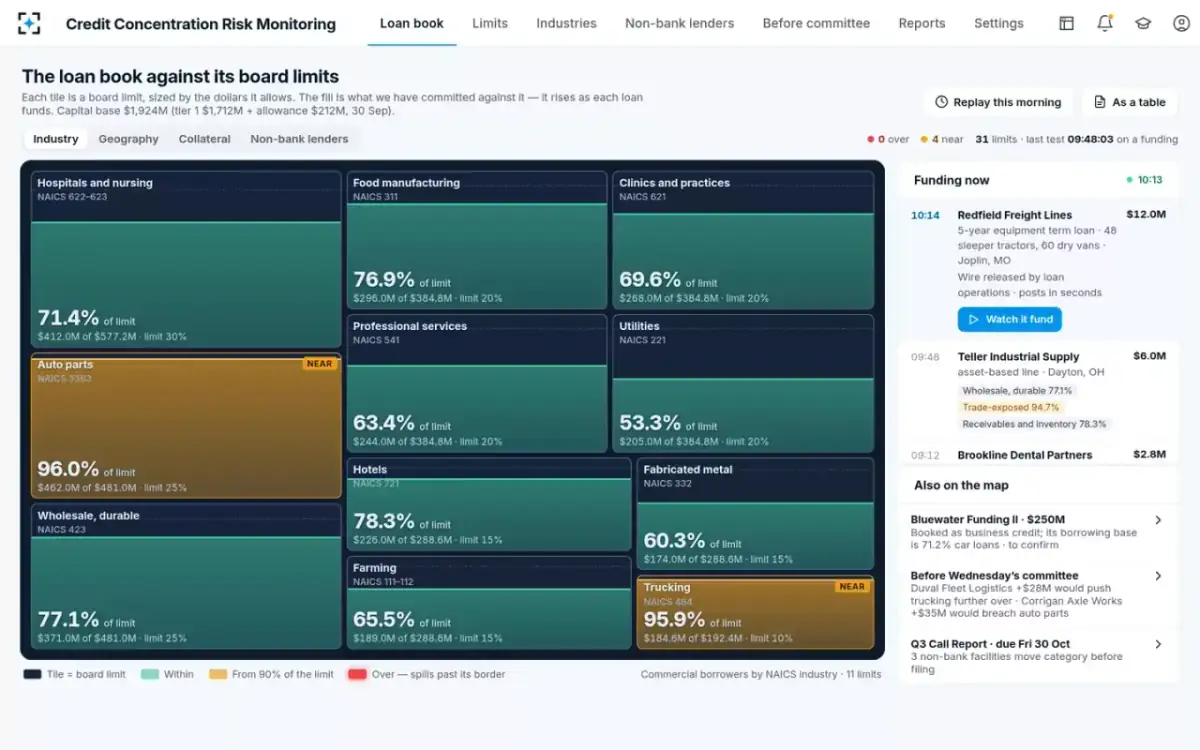The height and width of the screenshot is (750, 1200).
Task: Open Hotels tile
Action: pyautogui.click(x=489, y=505)
